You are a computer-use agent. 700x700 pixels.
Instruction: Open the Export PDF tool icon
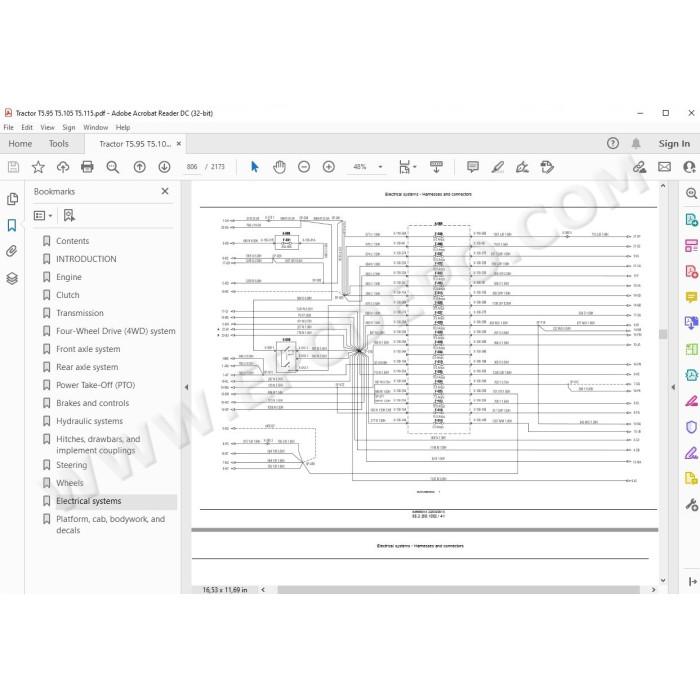(691, 220)
